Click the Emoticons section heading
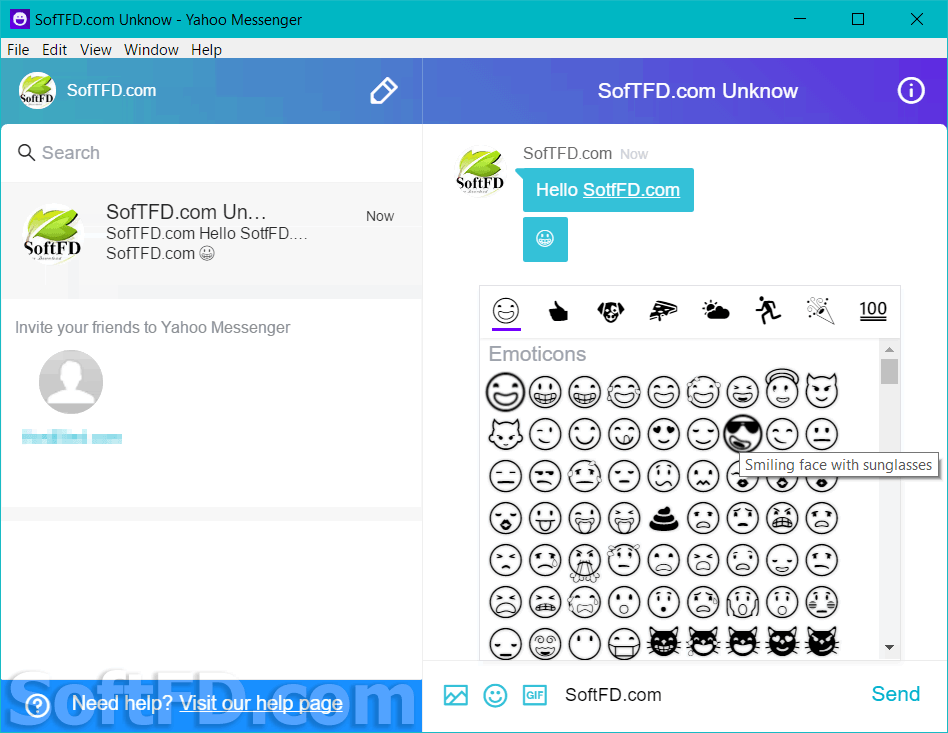The height and width of the screenshot is (733, 948). tap(537, 354)
